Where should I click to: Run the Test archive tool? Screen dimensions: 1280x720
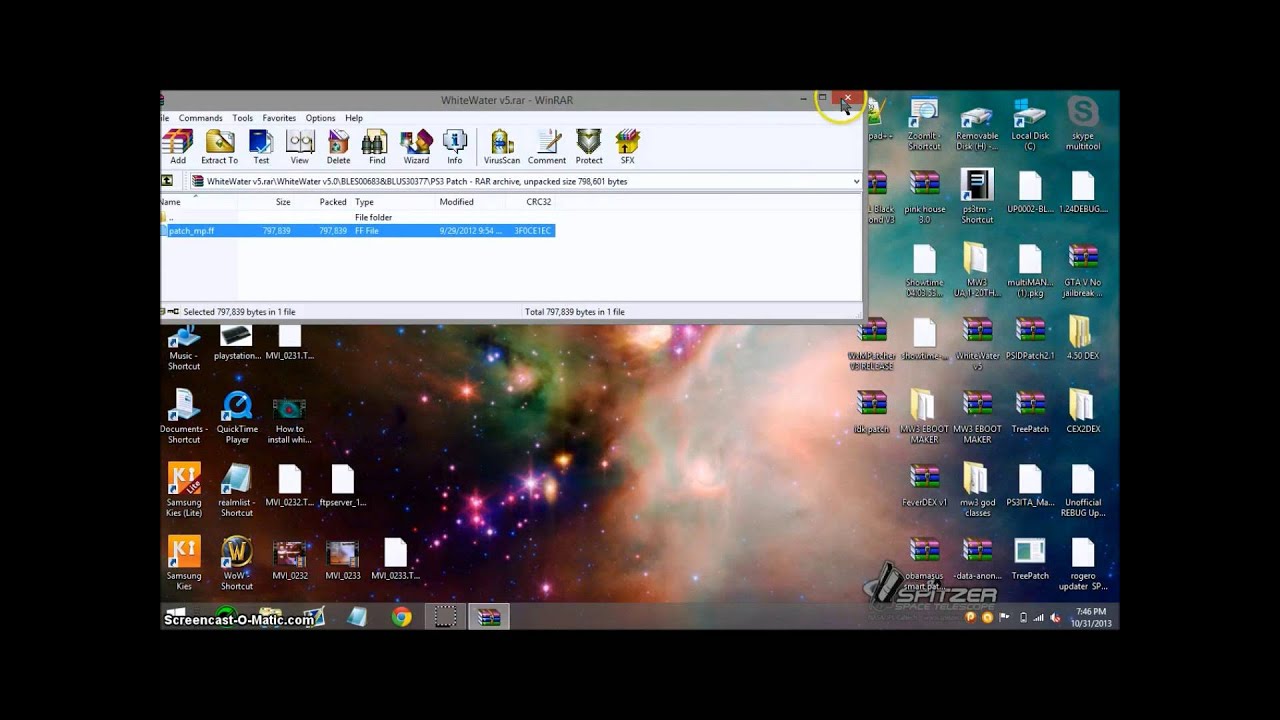(x=261, y=147)
